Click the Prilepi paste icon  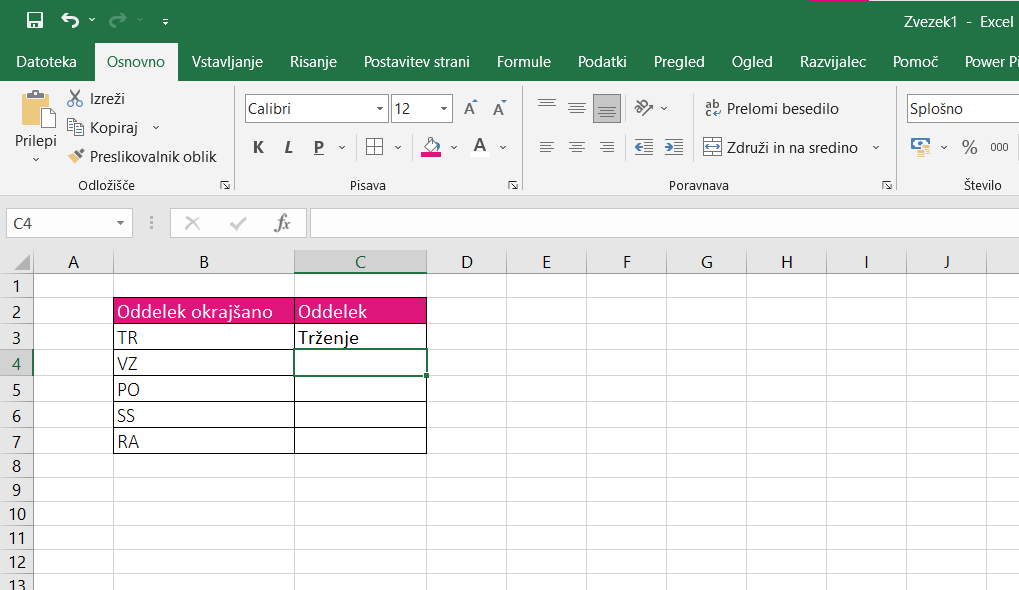[x=38, y=109]
